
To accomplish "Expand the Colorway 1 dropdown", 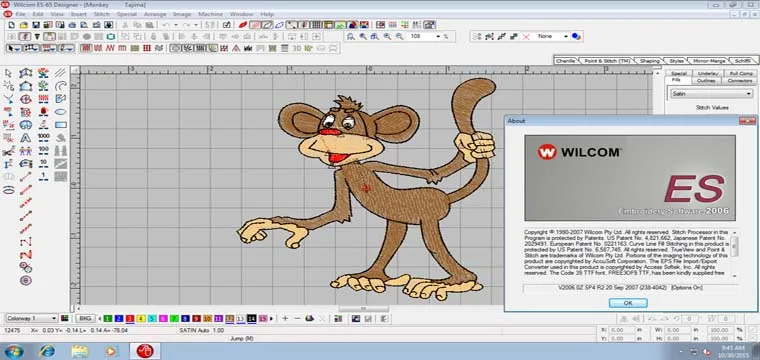I will pos(32,318).
